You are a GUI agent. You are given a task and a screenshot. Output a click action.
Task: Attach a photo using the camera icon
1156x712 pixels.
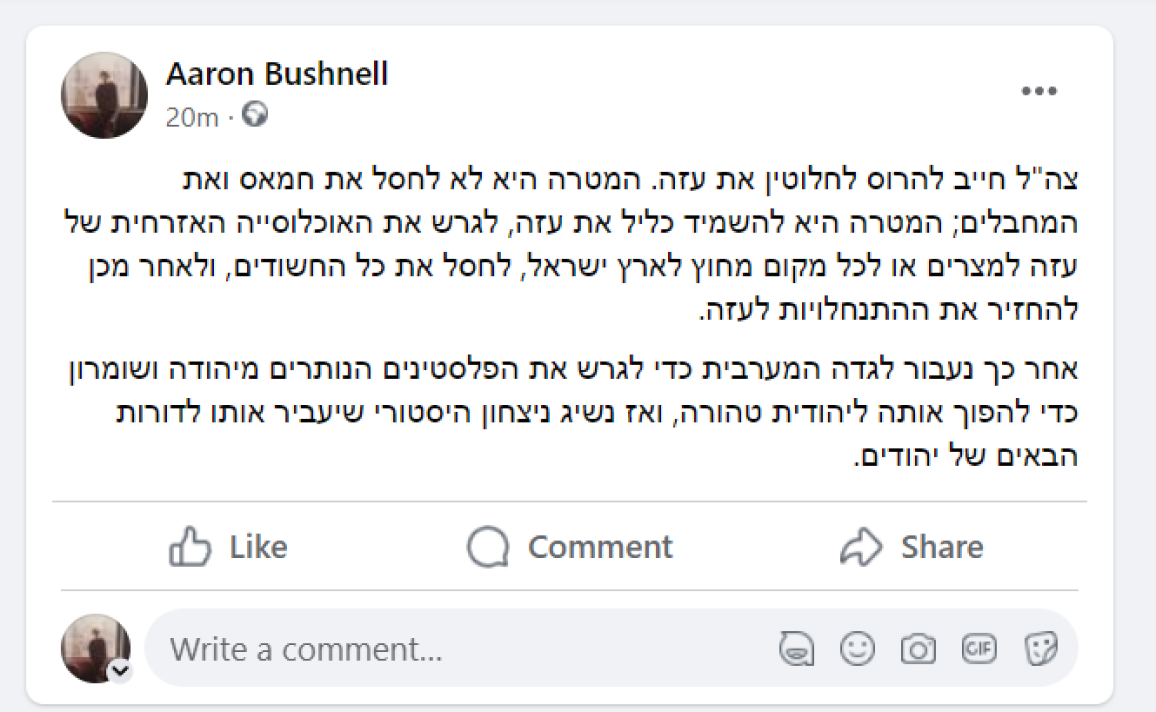(x=917, y=650)
